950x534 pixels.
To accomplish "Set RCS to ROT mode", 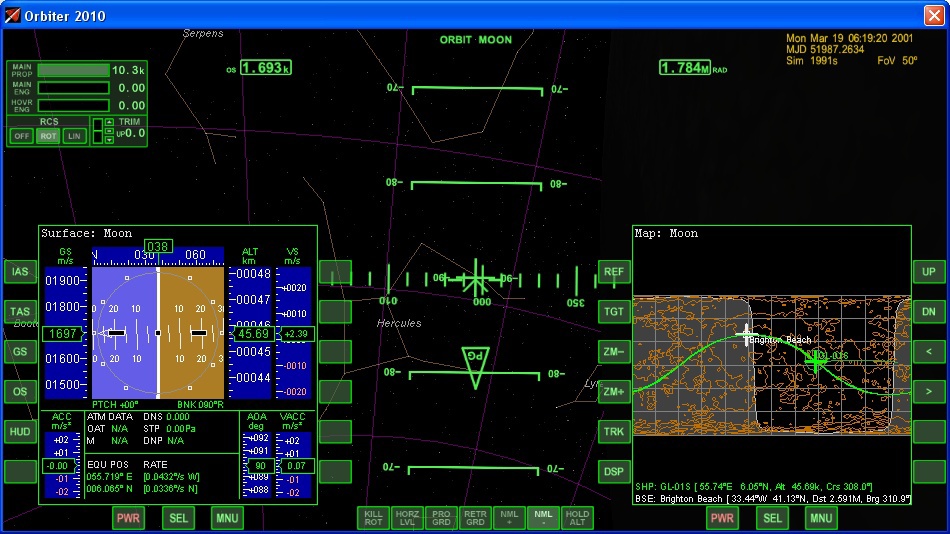I will [48, 136].
